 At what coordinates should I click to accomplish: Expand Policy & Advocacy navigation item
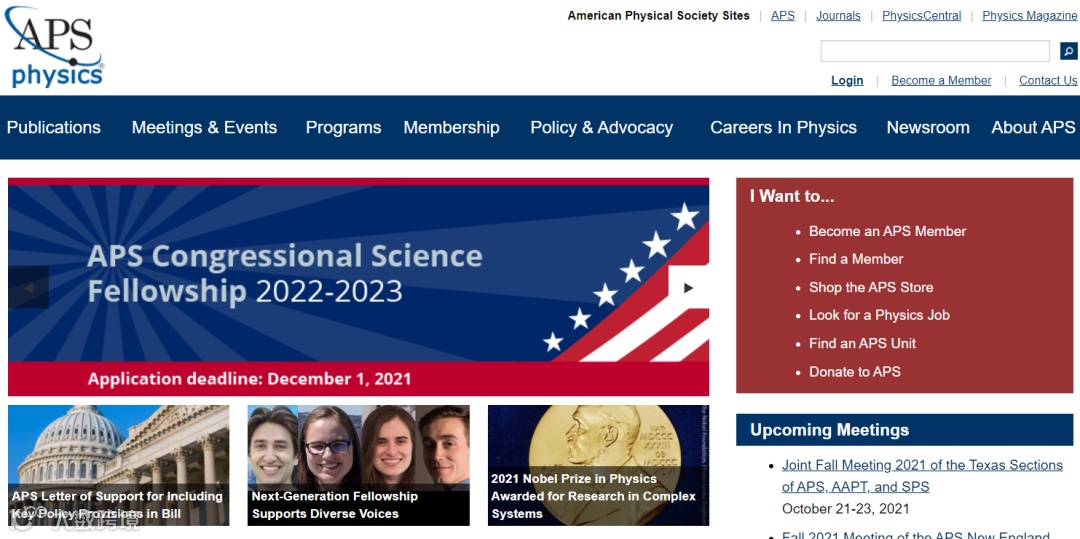[x=601, y=127]
